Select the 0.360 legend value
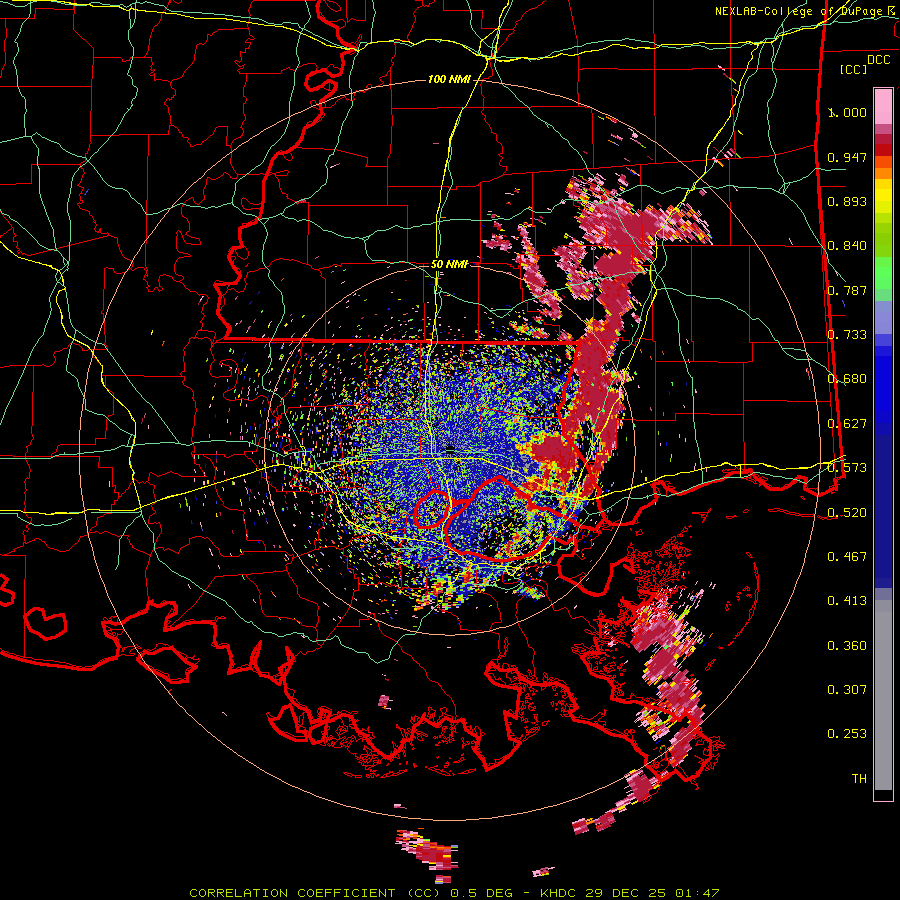 847,646
